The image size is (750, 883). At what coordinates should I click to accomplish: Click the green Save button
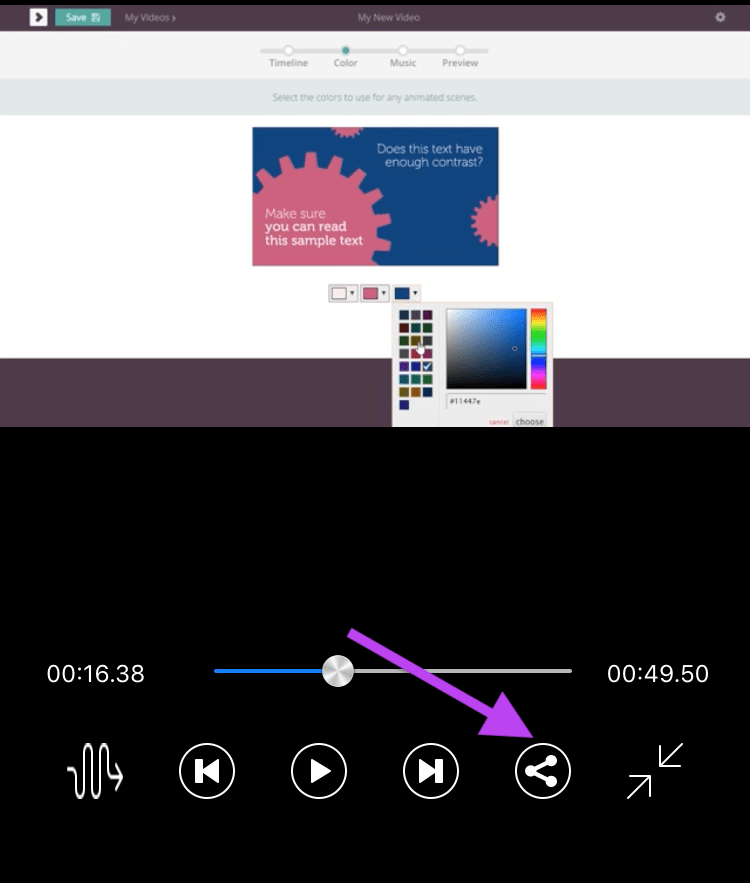(83, 17)
